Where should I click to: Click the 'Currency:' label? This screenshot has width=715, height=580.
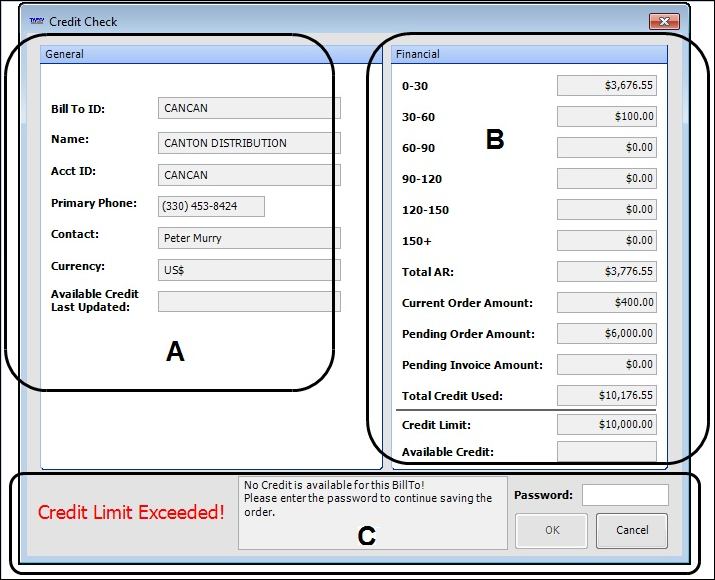click(78, 266)
